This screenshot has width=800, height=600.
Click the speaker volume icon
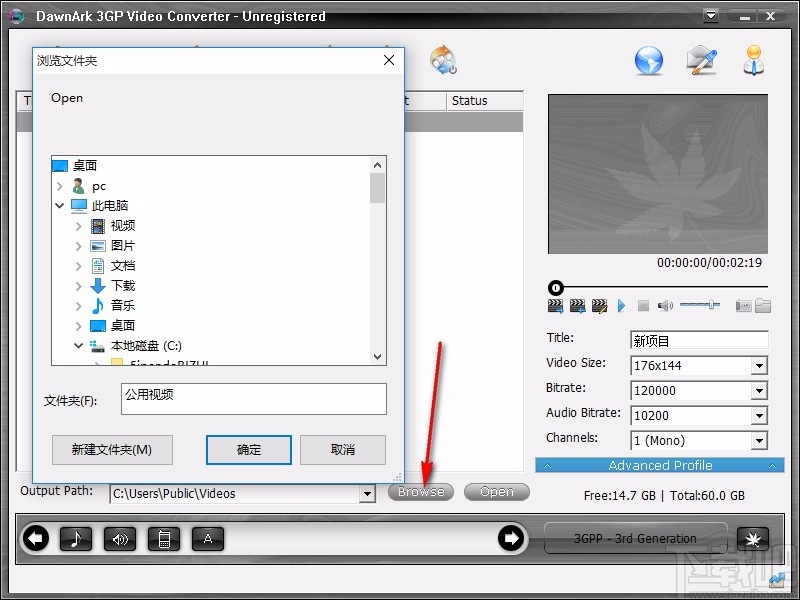tap(665, 305)
